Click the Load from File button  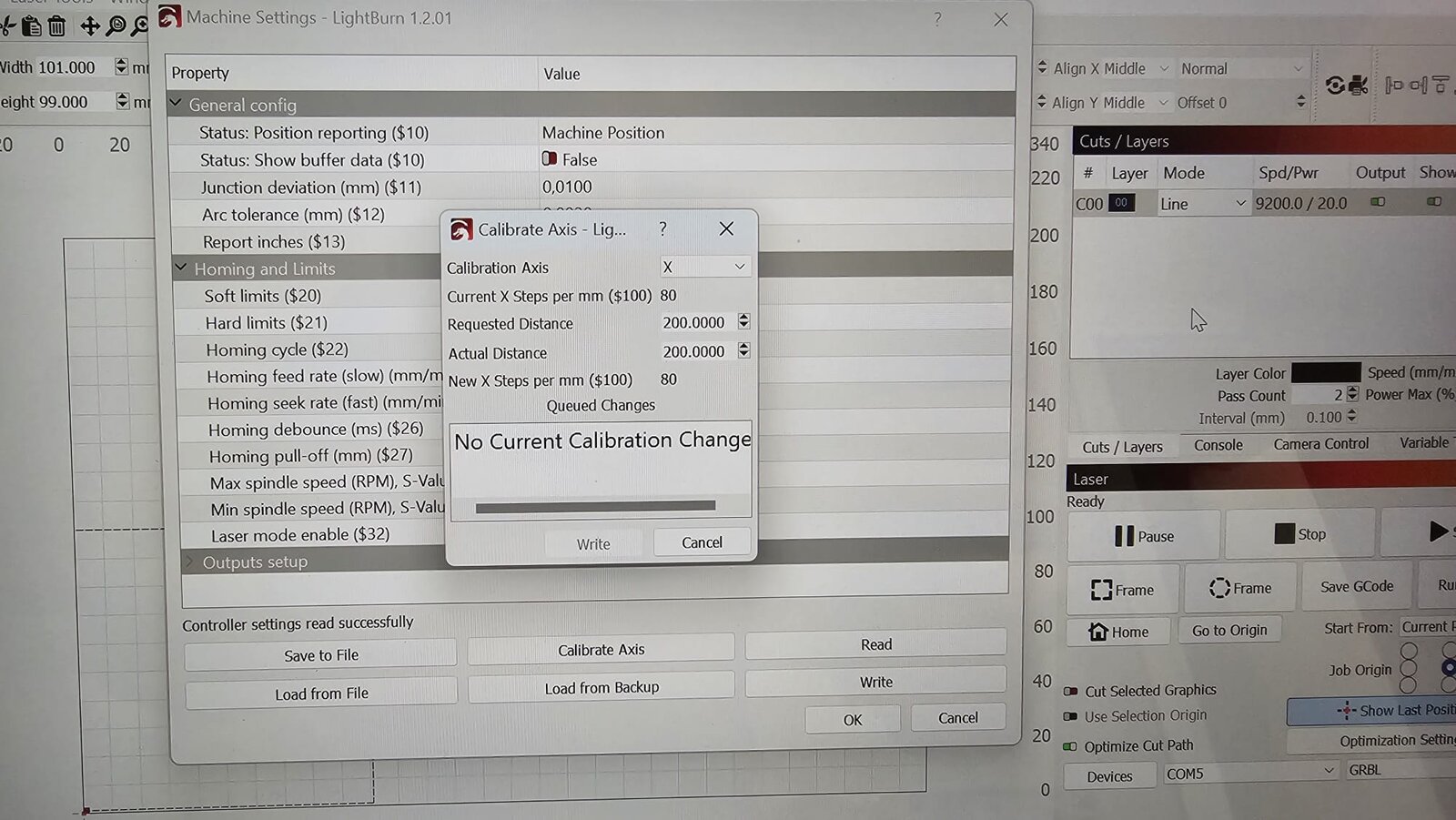(321, 693)
